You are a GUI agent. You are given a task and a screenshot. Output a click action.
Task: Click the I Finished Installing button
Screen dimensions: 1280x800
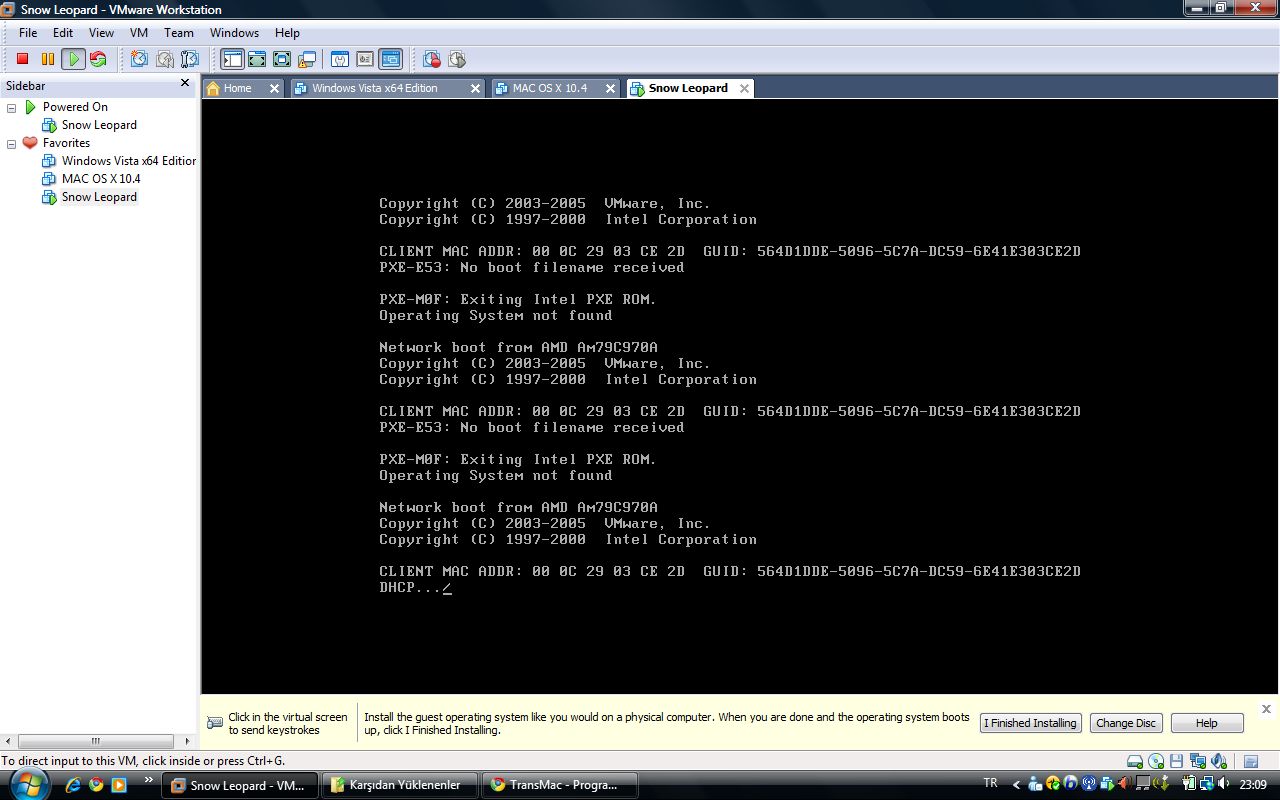1030,723
